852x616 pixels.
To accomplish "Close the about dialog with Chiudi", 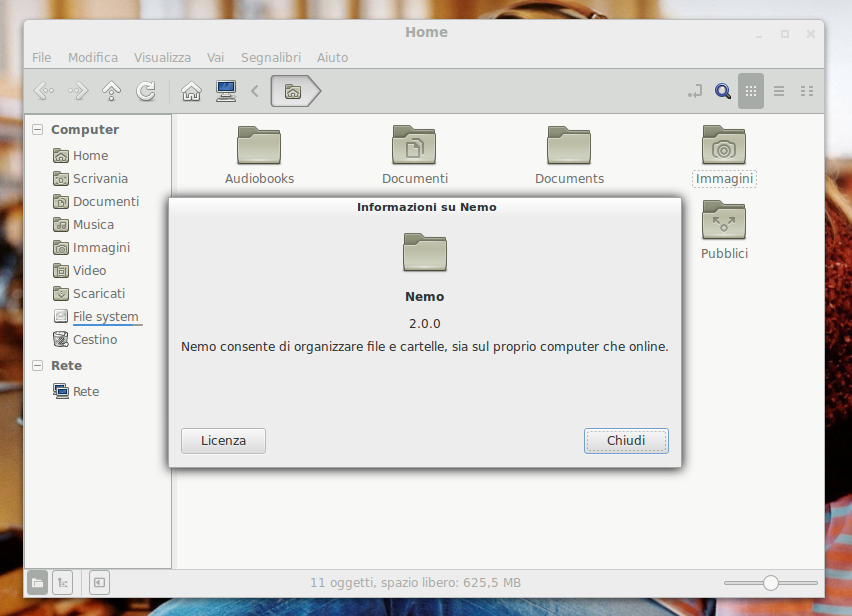I will click(626, 441).
